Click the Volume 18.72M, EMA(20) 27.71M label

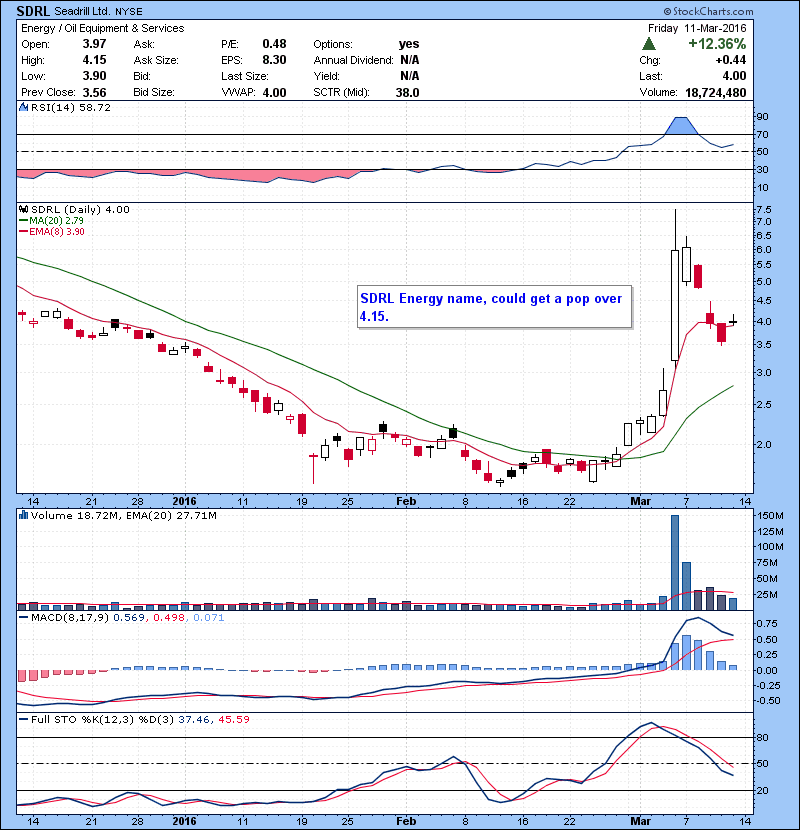coord(123,515)
